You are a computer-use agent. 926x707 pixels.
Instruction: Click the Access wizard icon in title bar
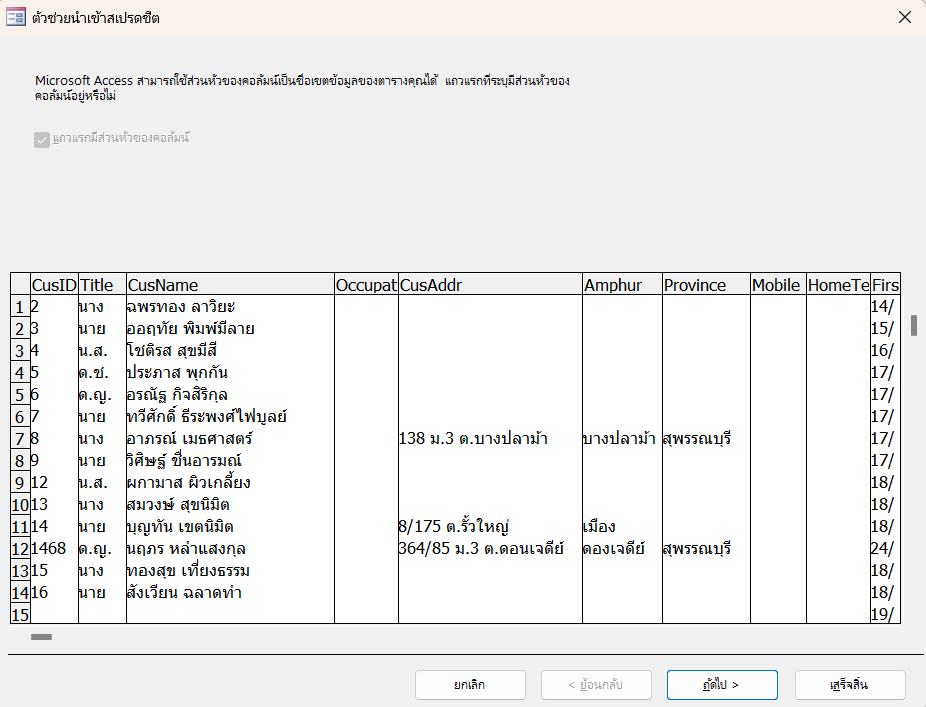[16, 17]
